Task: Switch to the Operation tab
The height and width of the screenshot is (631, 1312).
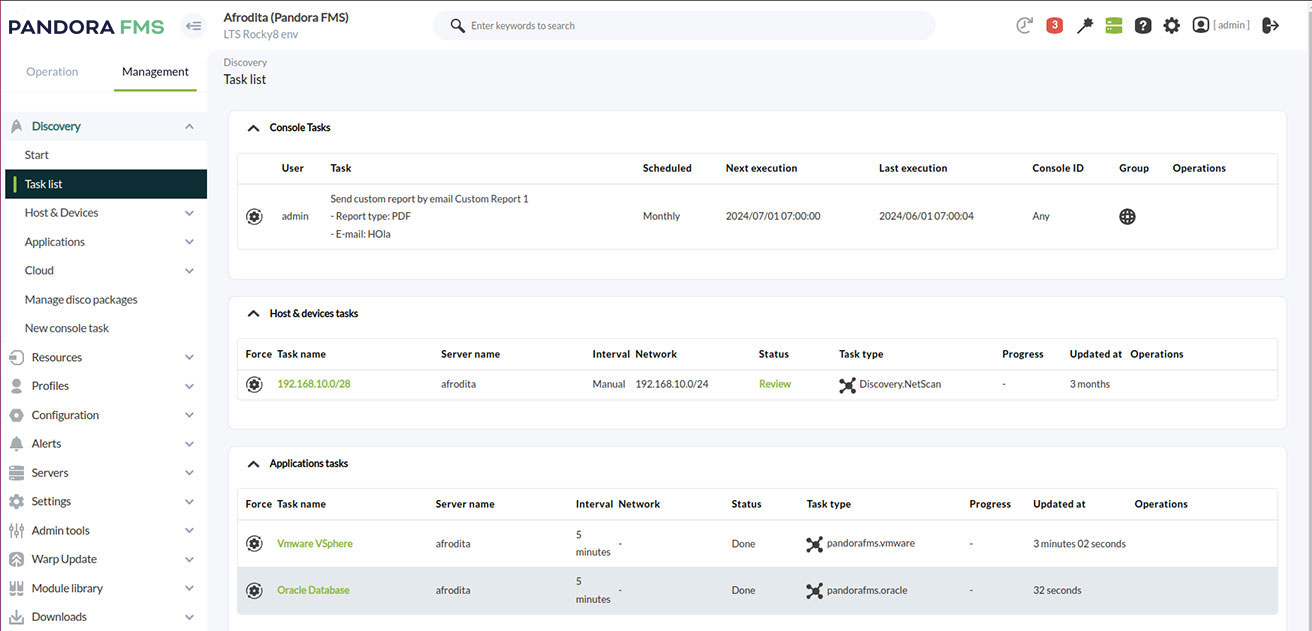Action: [52, 72]
